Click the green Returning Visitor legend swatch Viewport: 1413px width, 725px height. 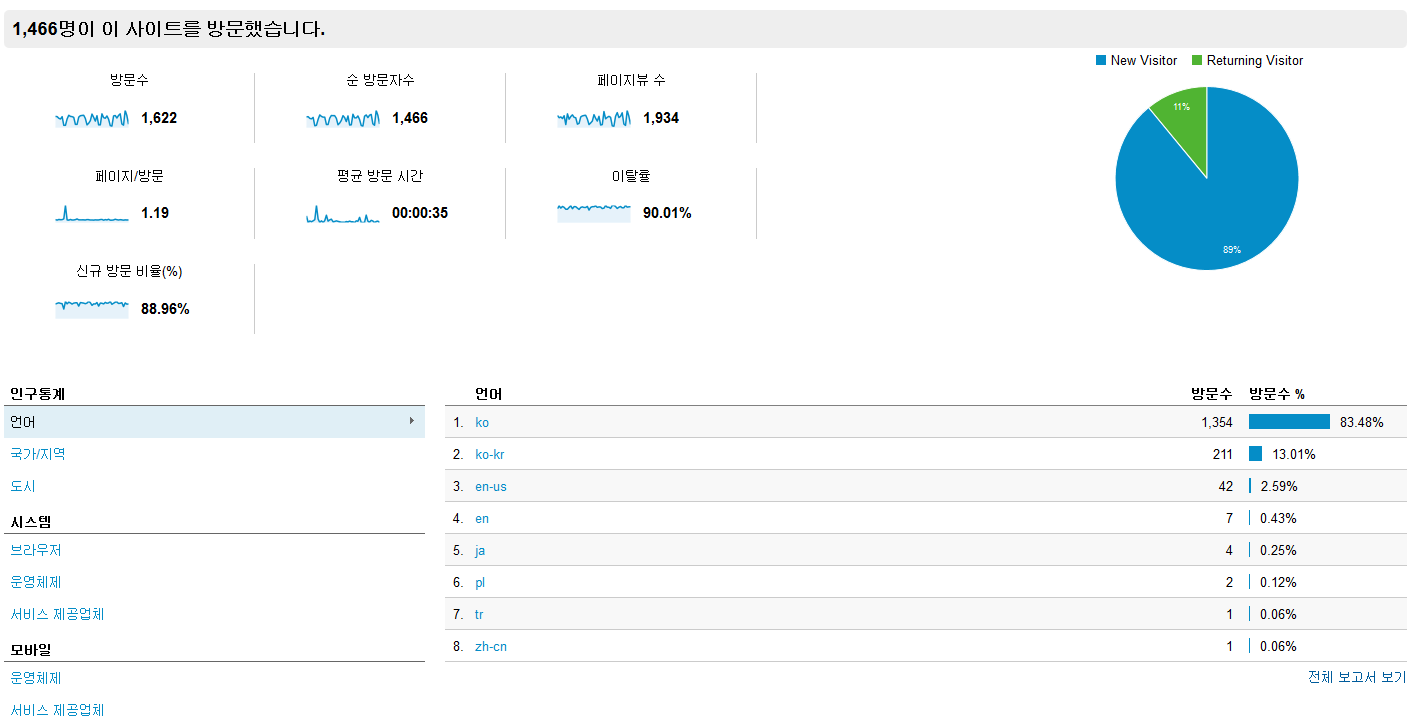1197,61
